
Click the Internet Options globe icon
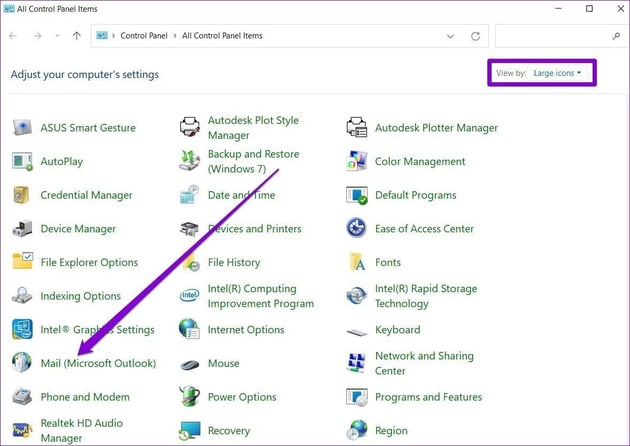coord(190,329)
